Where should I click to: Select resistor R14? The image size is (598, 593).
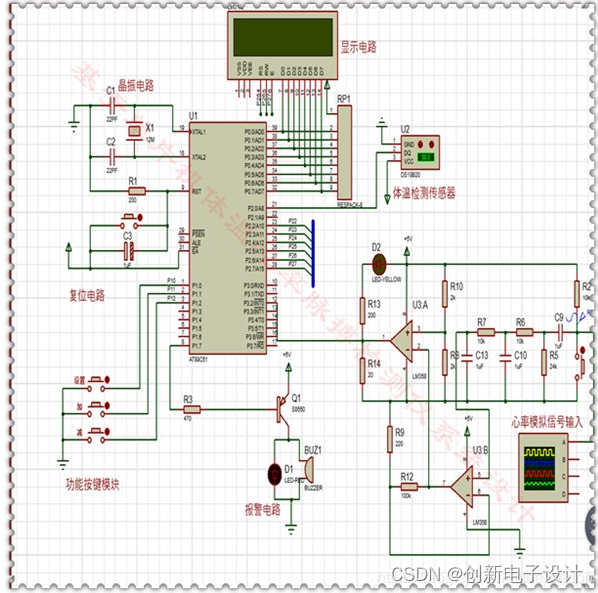click(363, 371)
